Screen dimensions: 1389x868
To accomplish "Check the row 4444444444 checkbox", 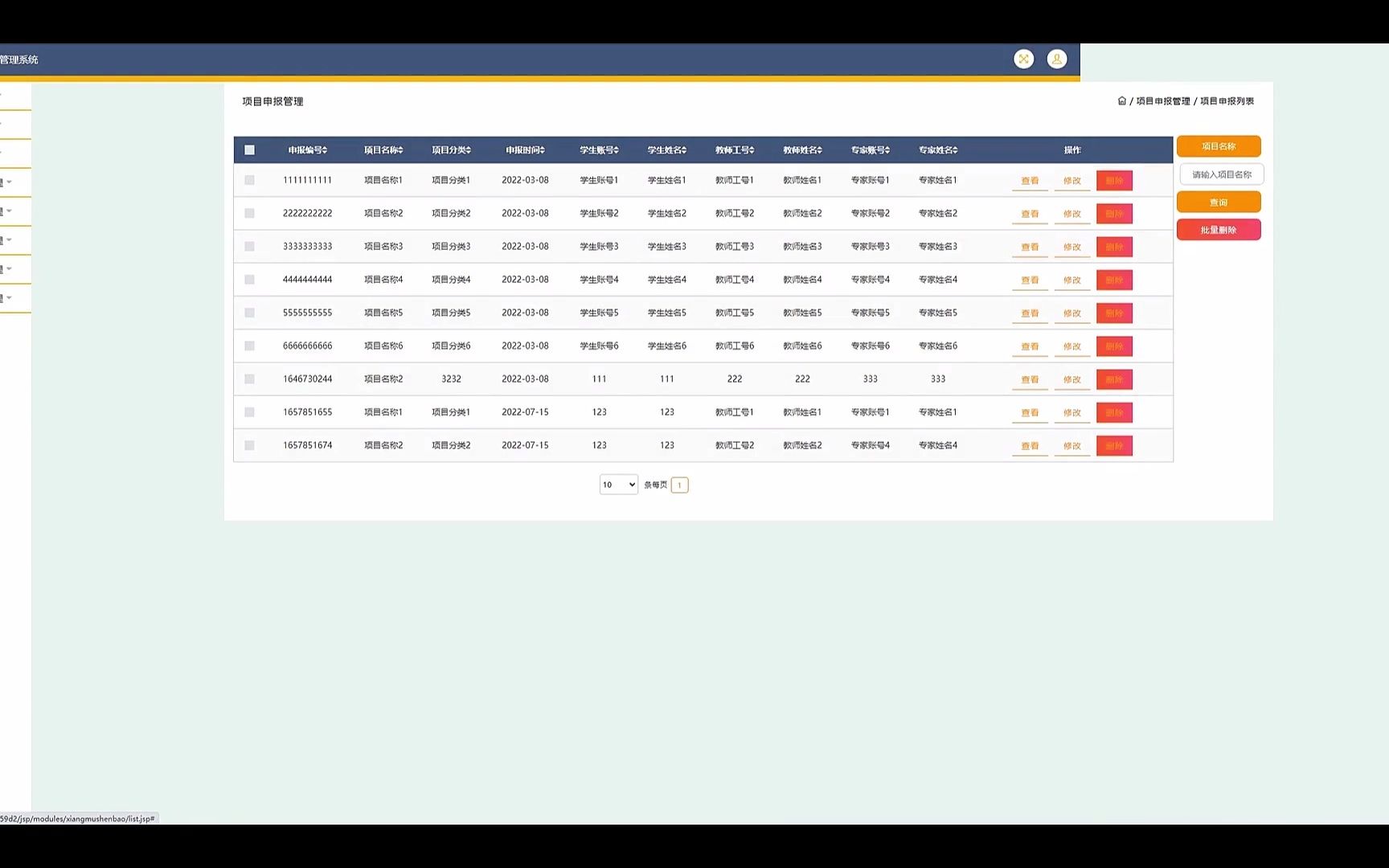I will click(x=249, y=280).
